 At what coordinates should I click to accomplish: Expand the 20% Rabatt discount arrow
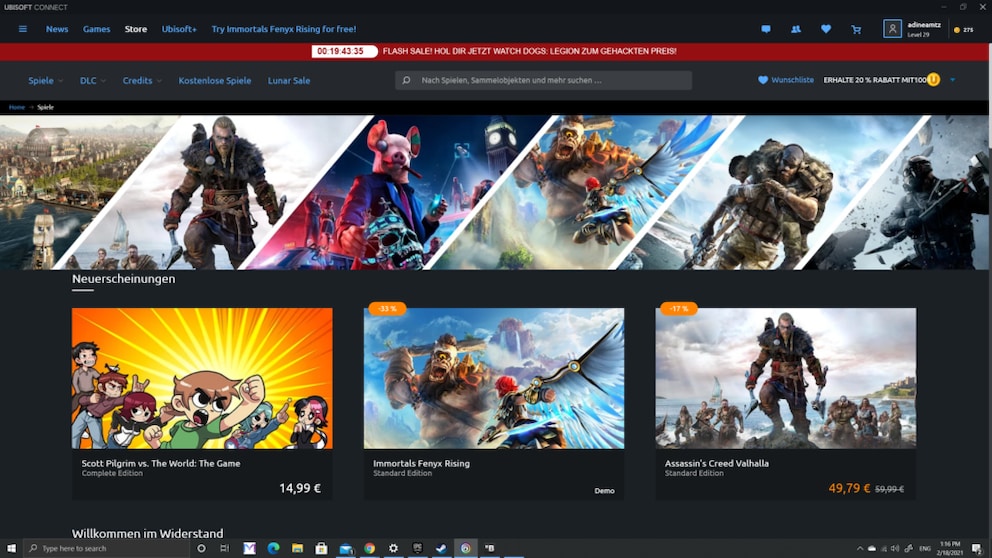pos(952,80)
